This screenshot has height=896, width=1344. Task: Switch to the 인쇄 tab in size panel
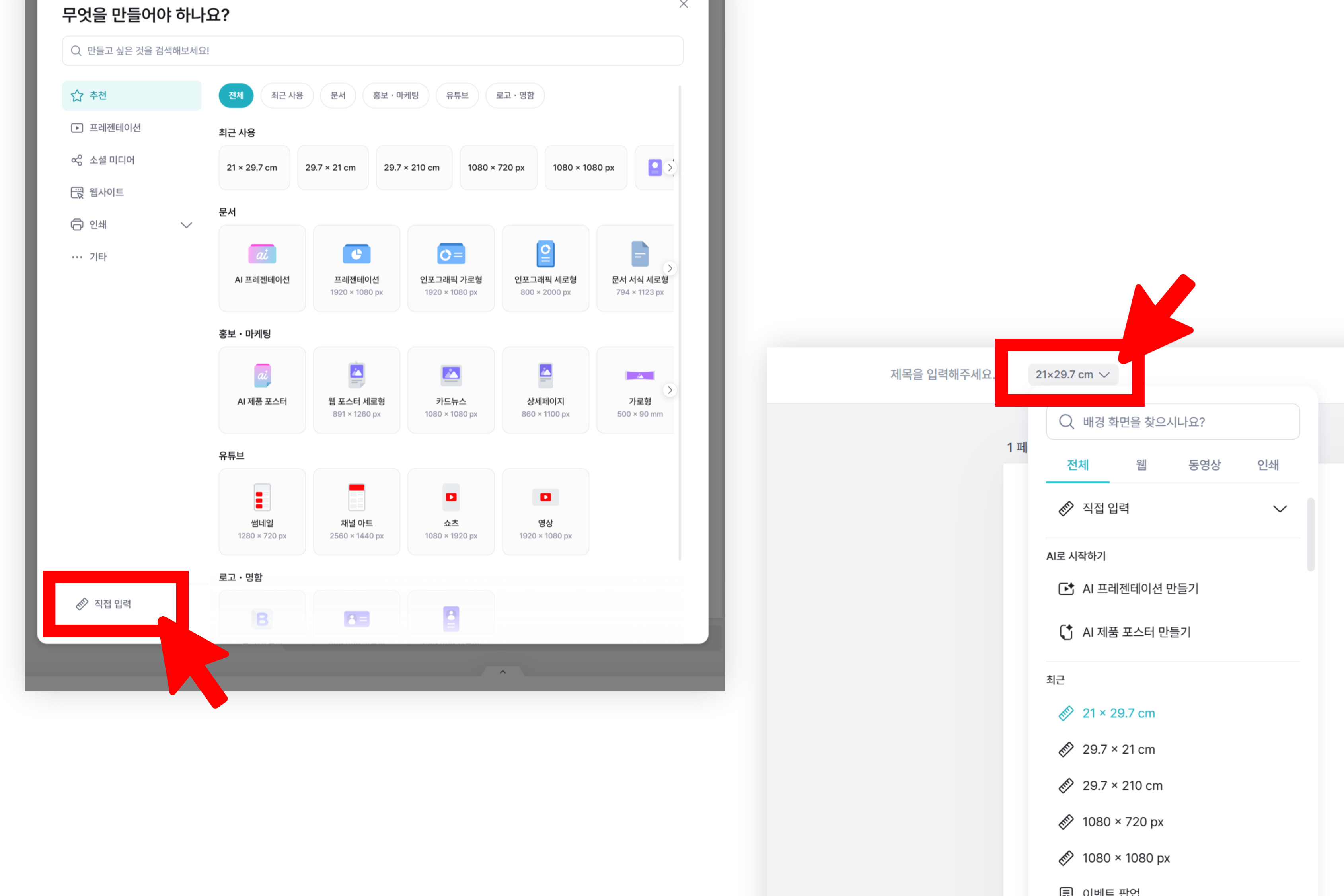click(x=1268, y=465)
